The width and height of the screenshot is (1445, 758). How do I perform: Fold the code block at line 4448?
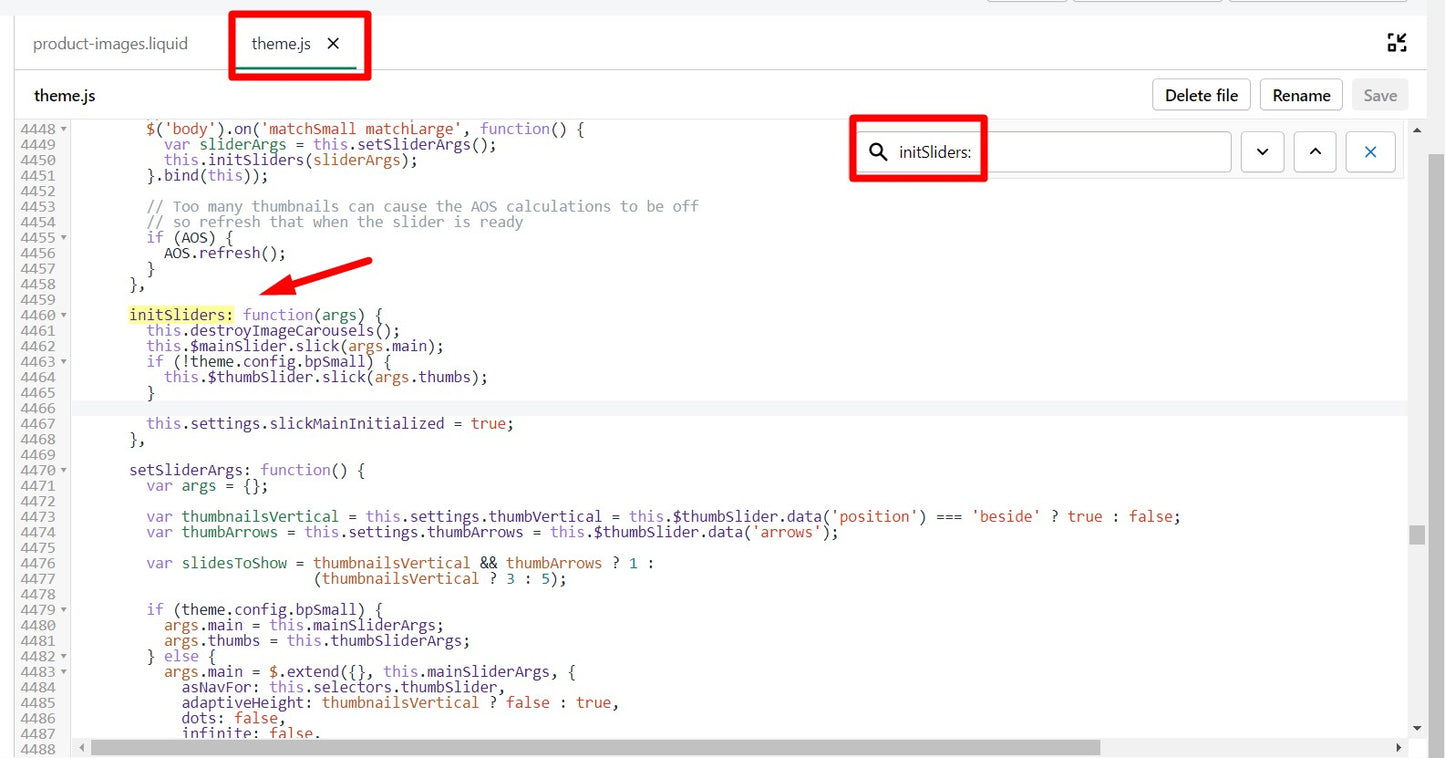(x=64, y=129)
